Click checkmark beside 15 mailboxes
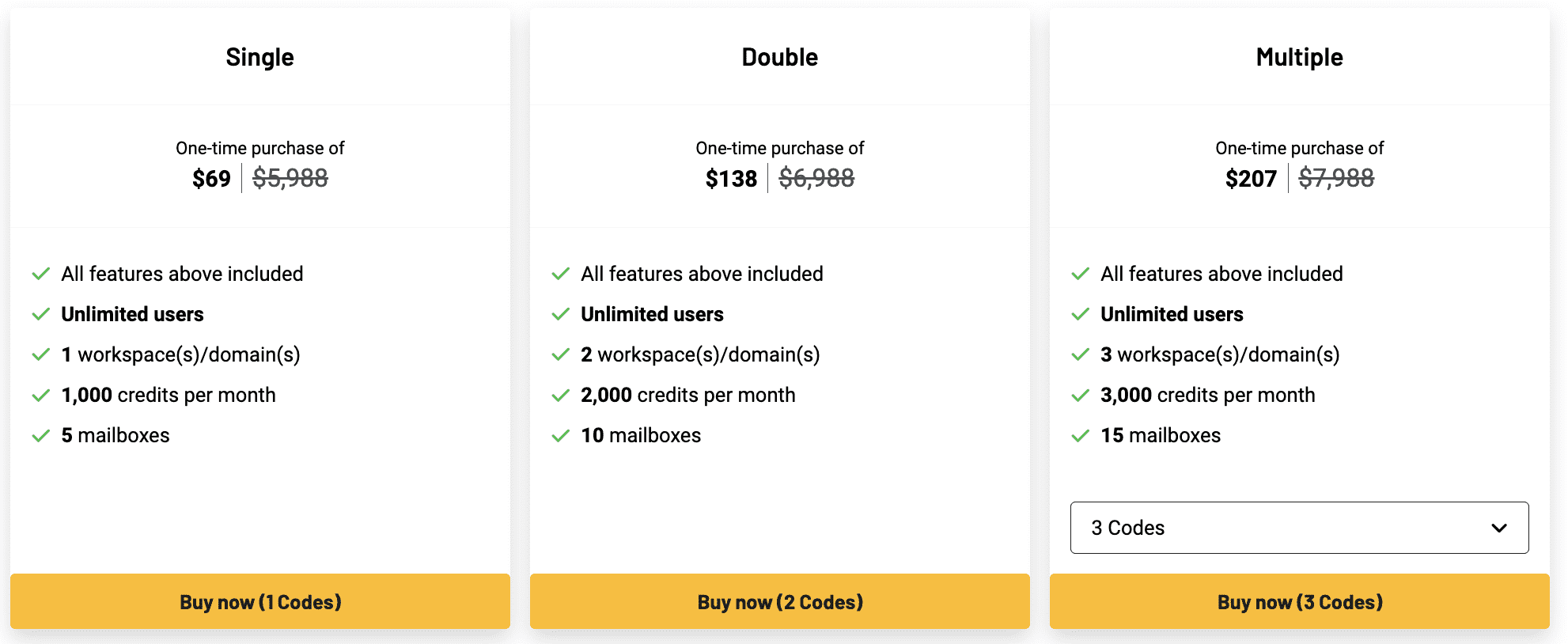Image resolution: width=1568 pixels, height=644 pixels. click(x=1081, y=436)
